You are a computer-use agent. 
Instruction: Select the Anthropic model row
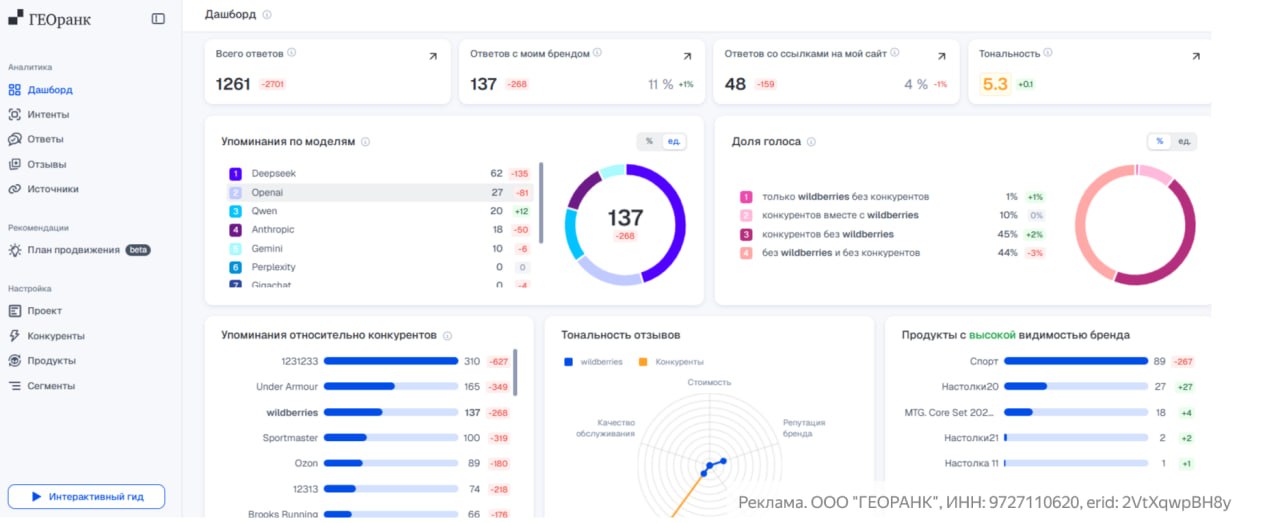(x=381, y=230)
